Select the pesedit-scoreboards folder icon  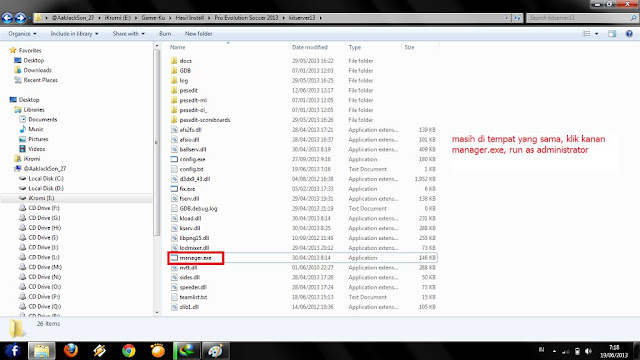tap(174, 120)
